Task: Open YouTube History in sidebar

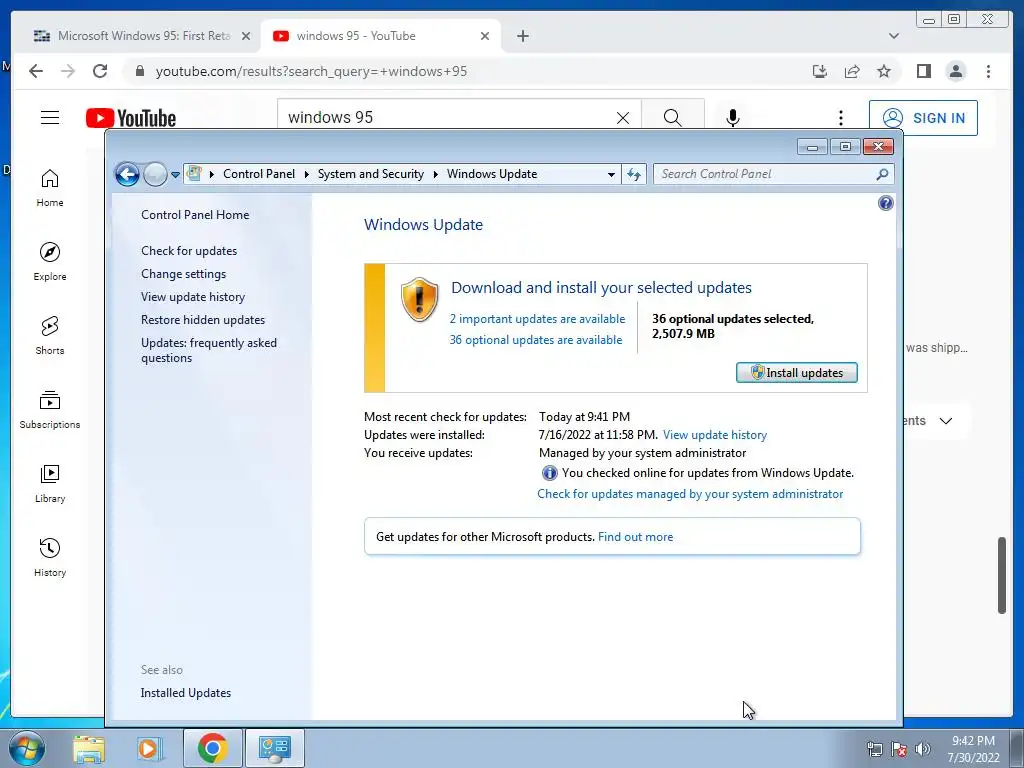Action: 50,557
